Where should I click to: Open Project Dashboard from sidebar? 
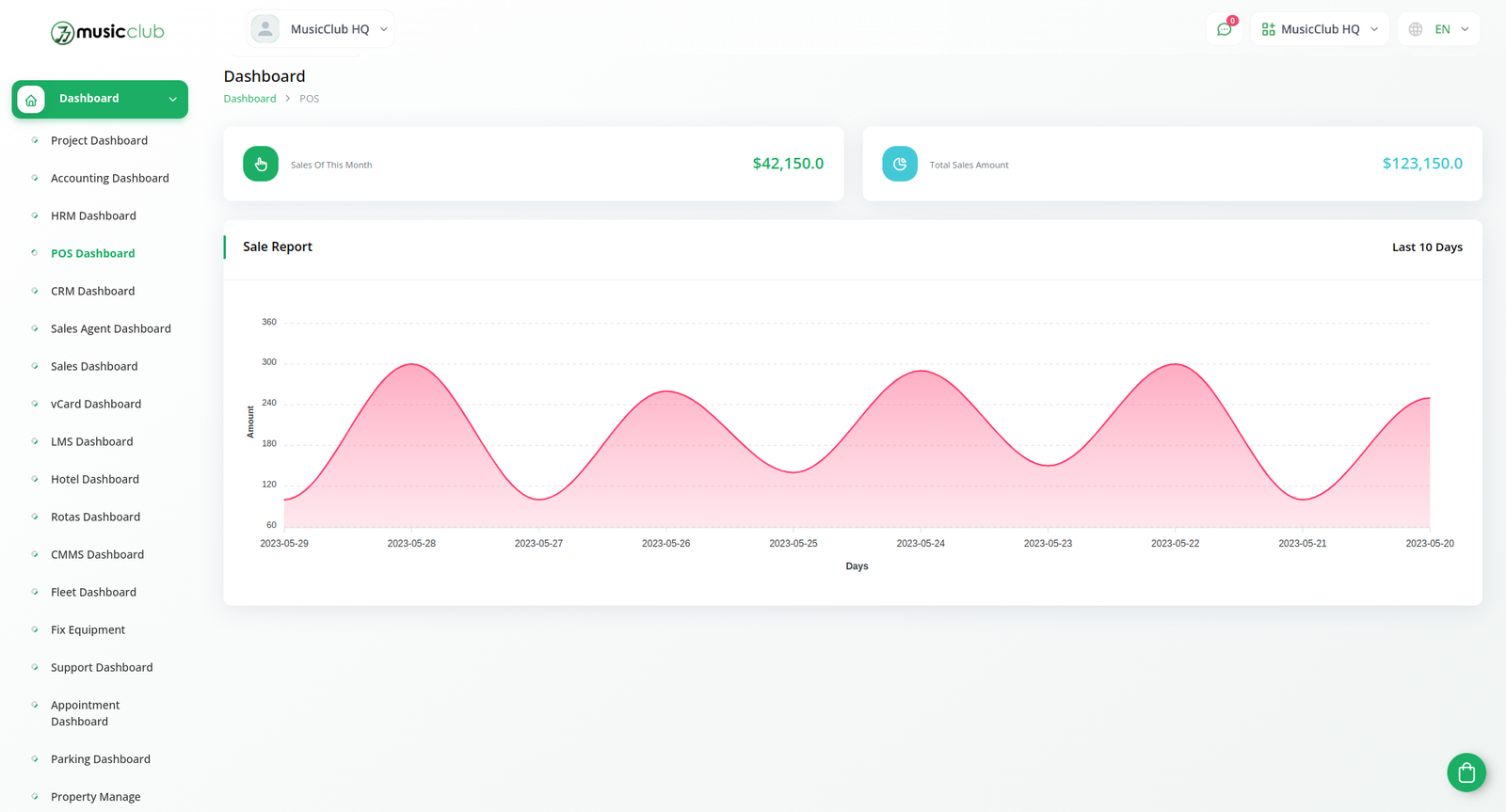(x=99, y=140)
